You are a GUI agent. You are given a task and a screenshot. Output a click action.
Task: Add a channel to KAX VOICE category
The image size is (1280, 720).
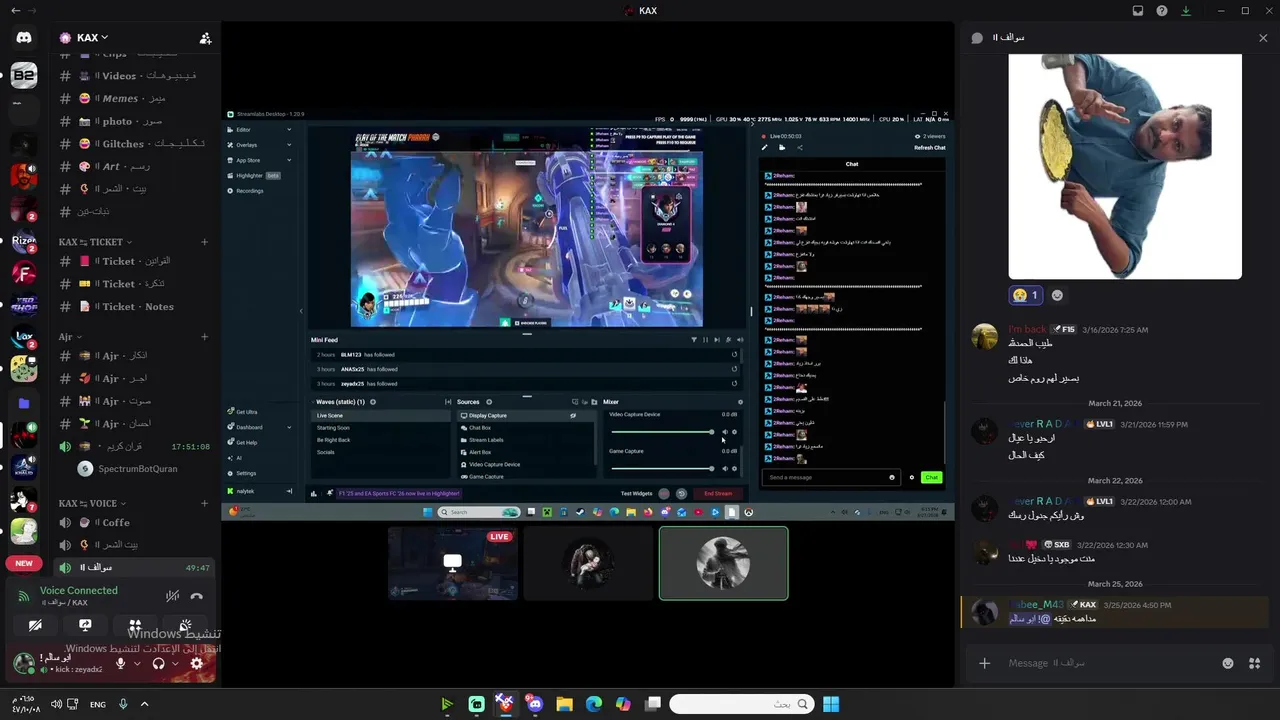point(204,503)
